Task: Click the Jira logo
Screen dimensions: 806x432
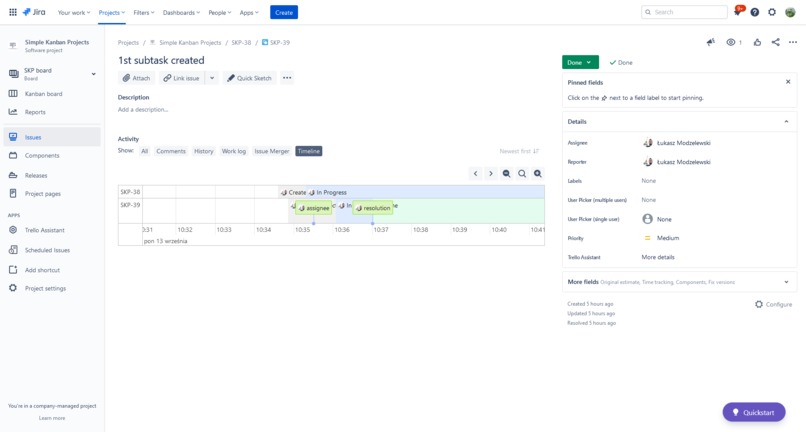Action: pos(34,12)
